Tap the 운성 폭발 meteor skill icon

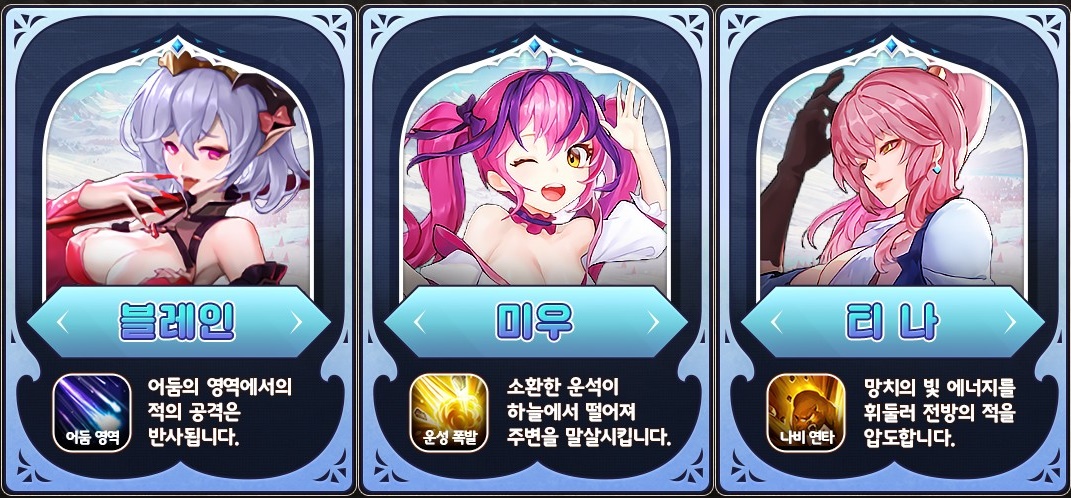449,413
